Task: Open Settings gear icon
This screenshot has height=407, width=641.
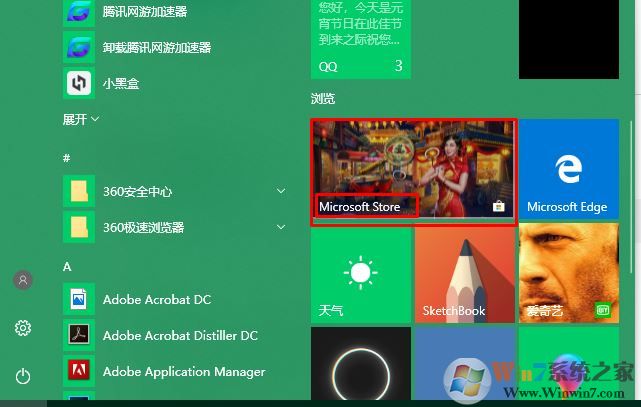Action: coord(23,328)
